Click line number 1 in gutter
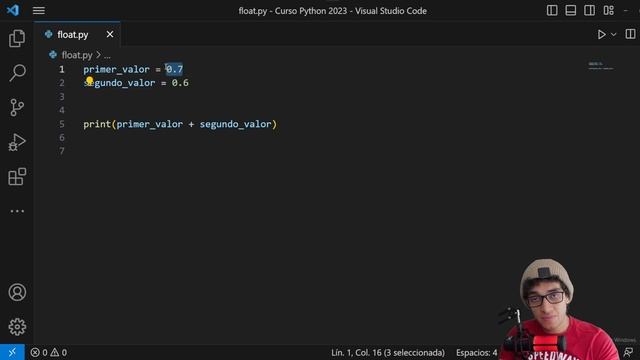Screen dimensions: 640x360 click(62, 69)
